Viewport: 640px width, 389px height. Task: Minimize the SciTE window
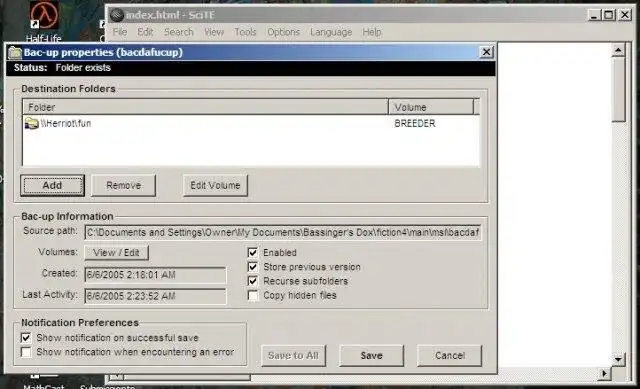coord(594,15)
